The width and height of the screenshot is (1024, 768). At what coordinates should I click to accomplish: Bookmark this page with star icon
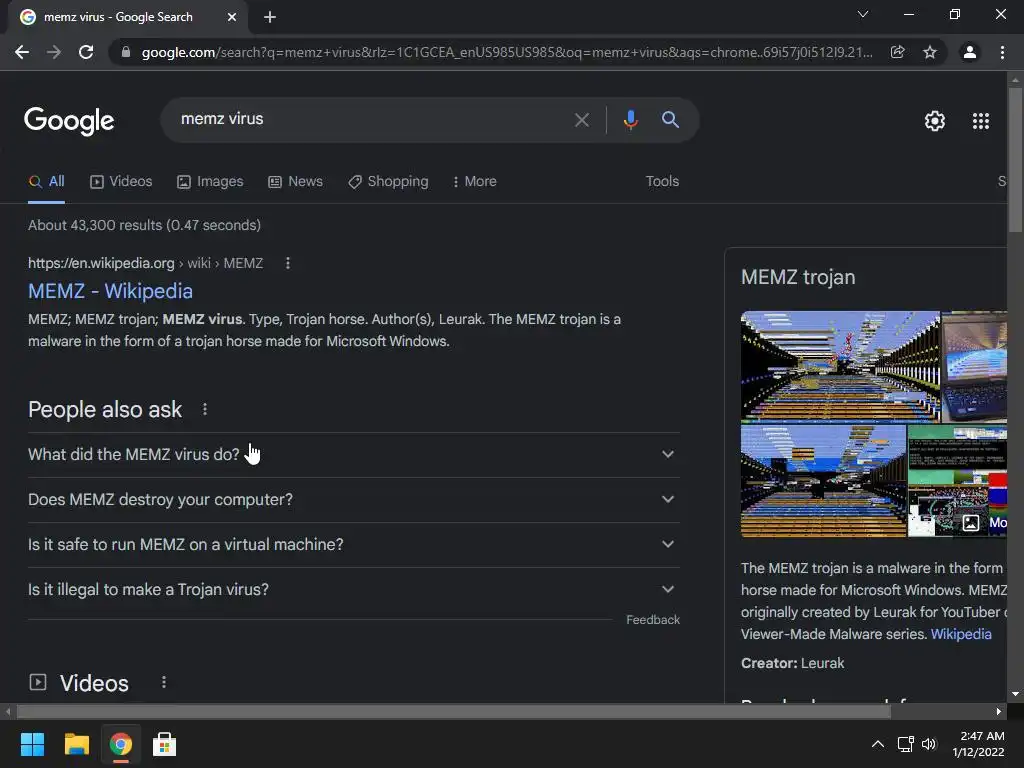(930, 52)
